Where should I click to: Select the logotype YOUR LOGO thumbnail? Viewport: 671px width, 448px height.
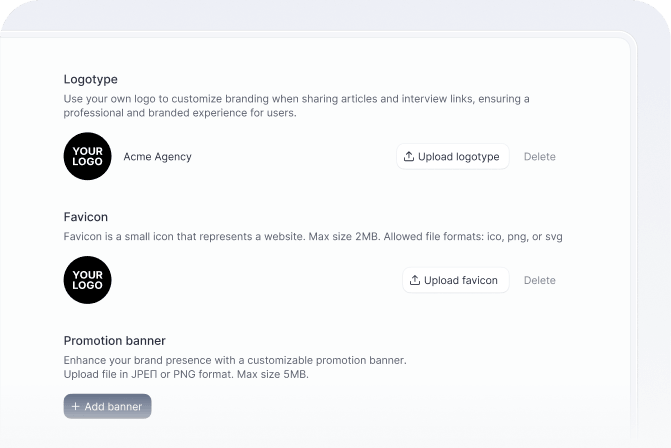click(x=88, y=156)
